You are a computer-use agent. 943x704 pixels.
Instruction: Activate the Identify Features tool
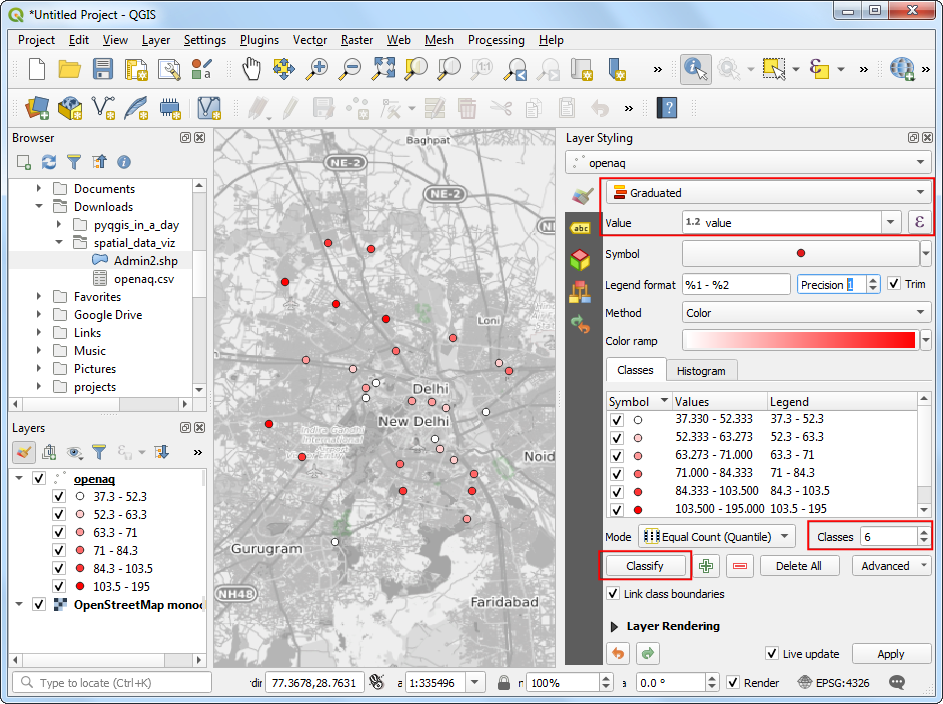[x=696, y=69]
